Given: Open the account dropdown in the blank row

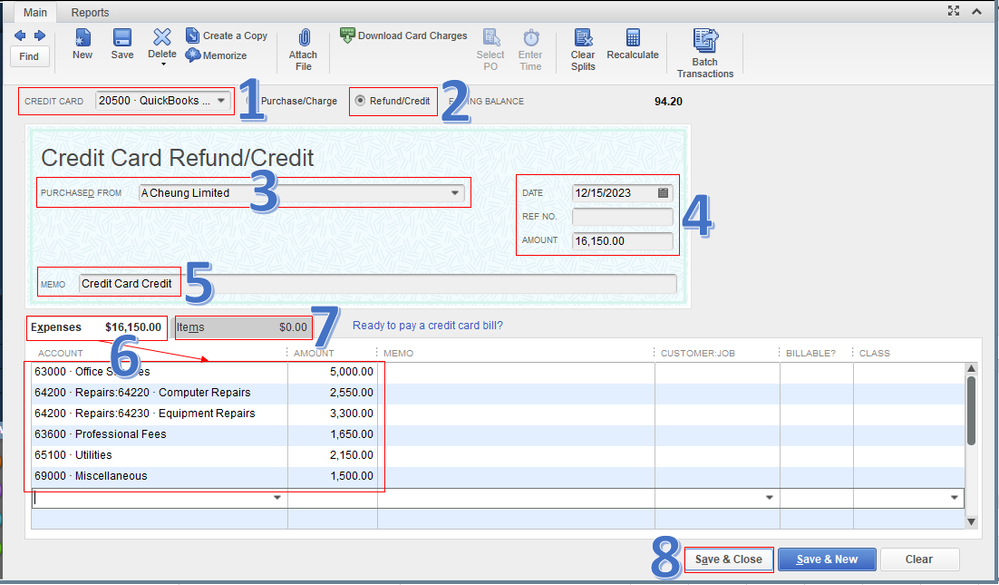Looking at the screenshot, I should pyautogui.click(x=277, y=498).
